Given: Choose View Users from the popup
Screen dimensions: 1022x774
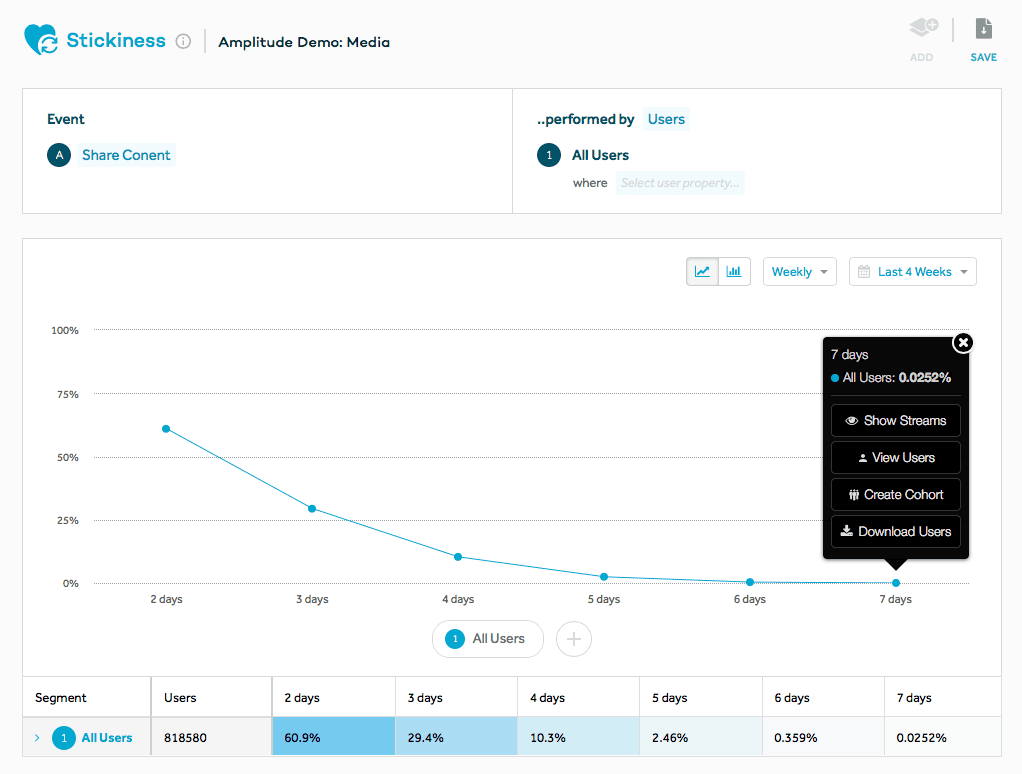Looking at the screenshot, I should pos(895,458).
